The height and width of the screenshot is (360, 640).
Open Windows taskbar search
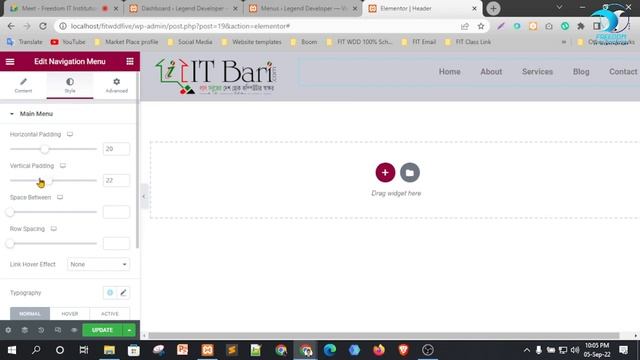click(x=36, y=350)
